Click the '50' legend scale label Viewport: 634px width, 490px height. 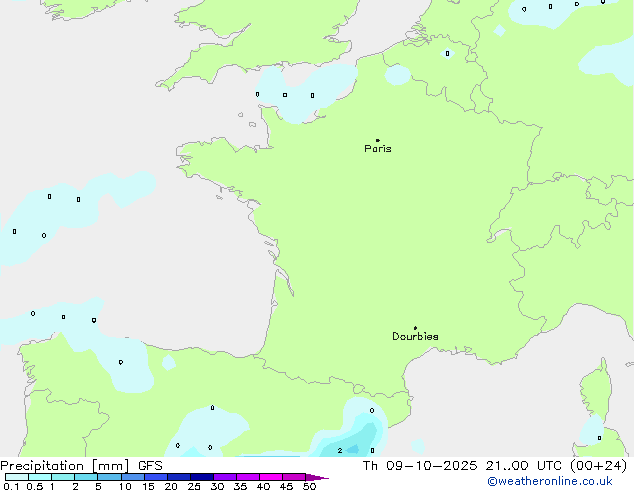click(x=309, y=486)
